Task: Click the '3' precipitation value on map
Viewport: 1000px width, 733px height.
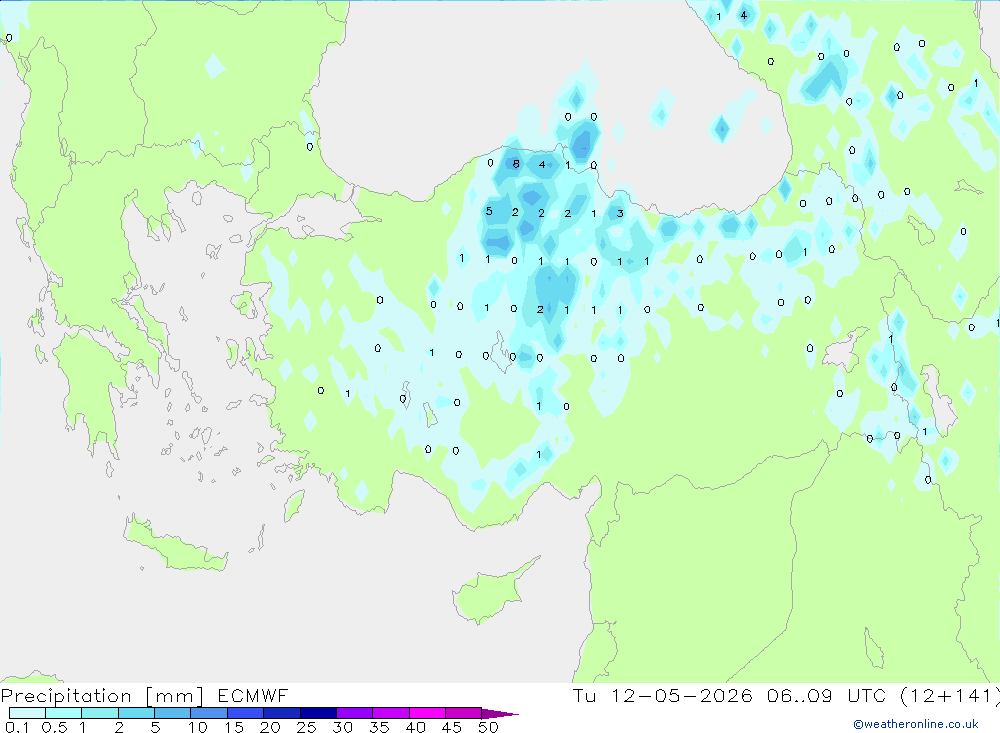Action: 620,213
